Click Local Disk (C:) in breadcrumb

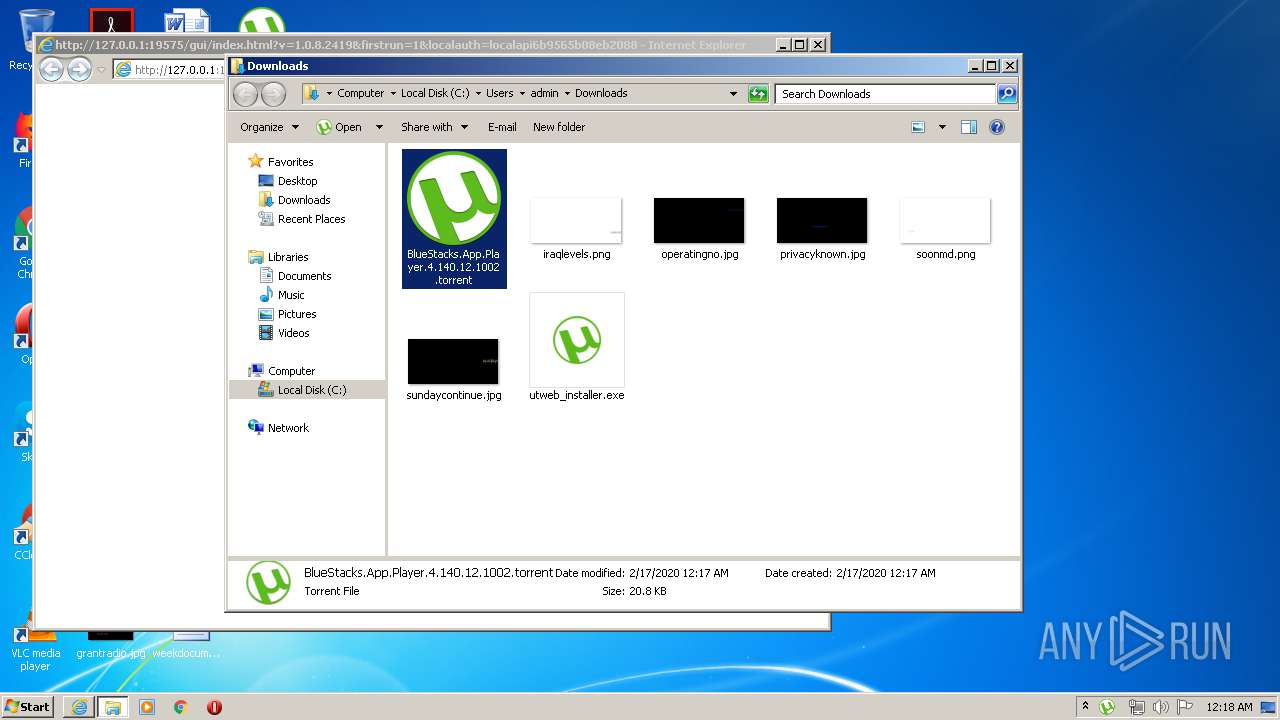click(x=435, y=93)
